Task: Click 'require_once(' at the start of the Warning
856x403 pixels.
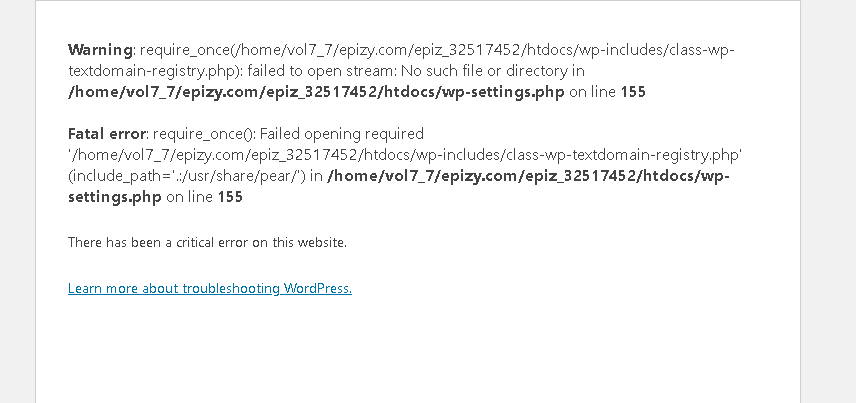Action: (x=184, y=49)
